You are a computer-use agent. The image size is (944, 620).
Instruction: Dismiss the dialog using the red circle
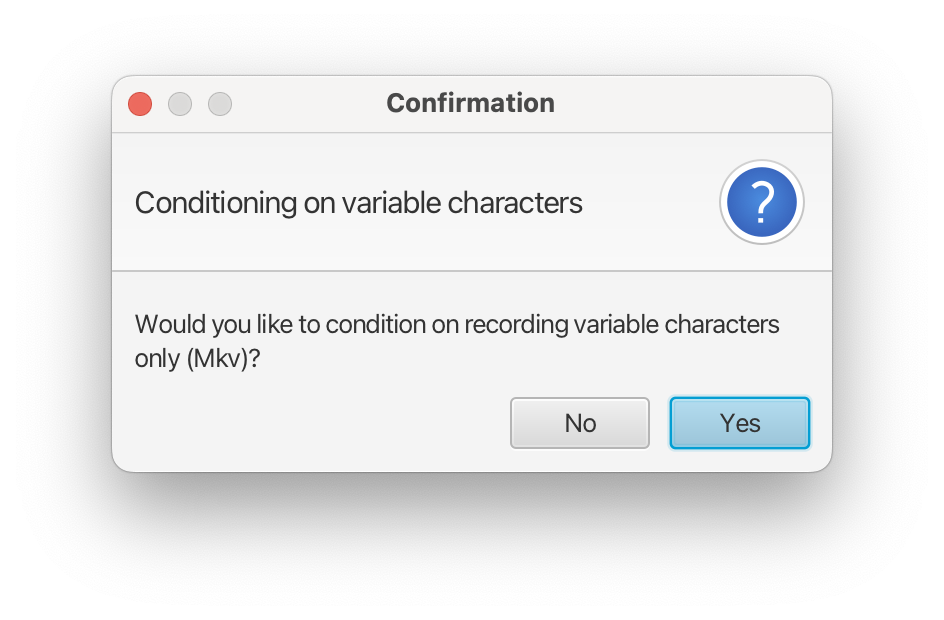pyautogui.click(x=140, y=104)
